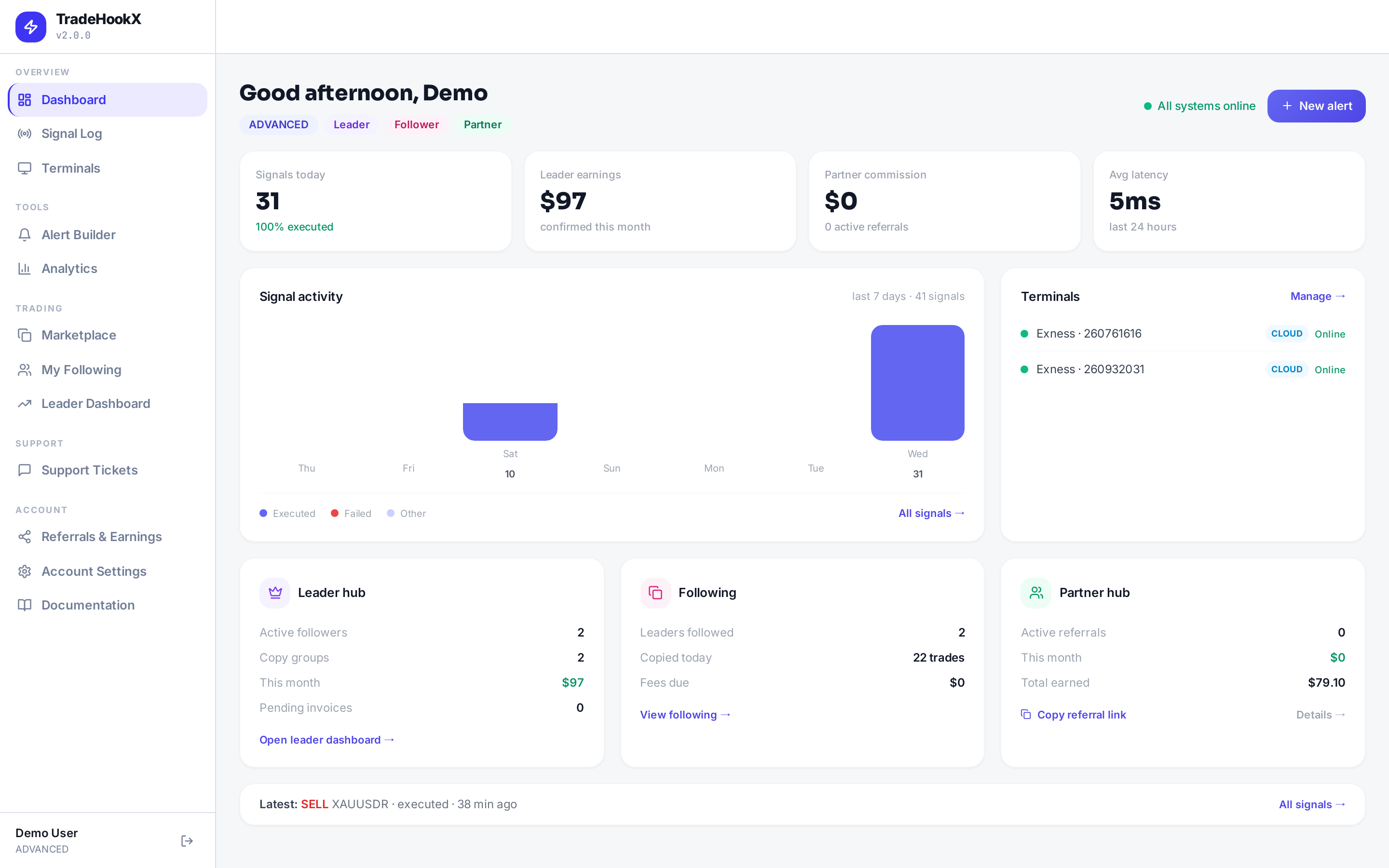Select Analytics in the sidebar
Screen dimensions: 1389x868
pyautogui.click(x=108, y=269)
